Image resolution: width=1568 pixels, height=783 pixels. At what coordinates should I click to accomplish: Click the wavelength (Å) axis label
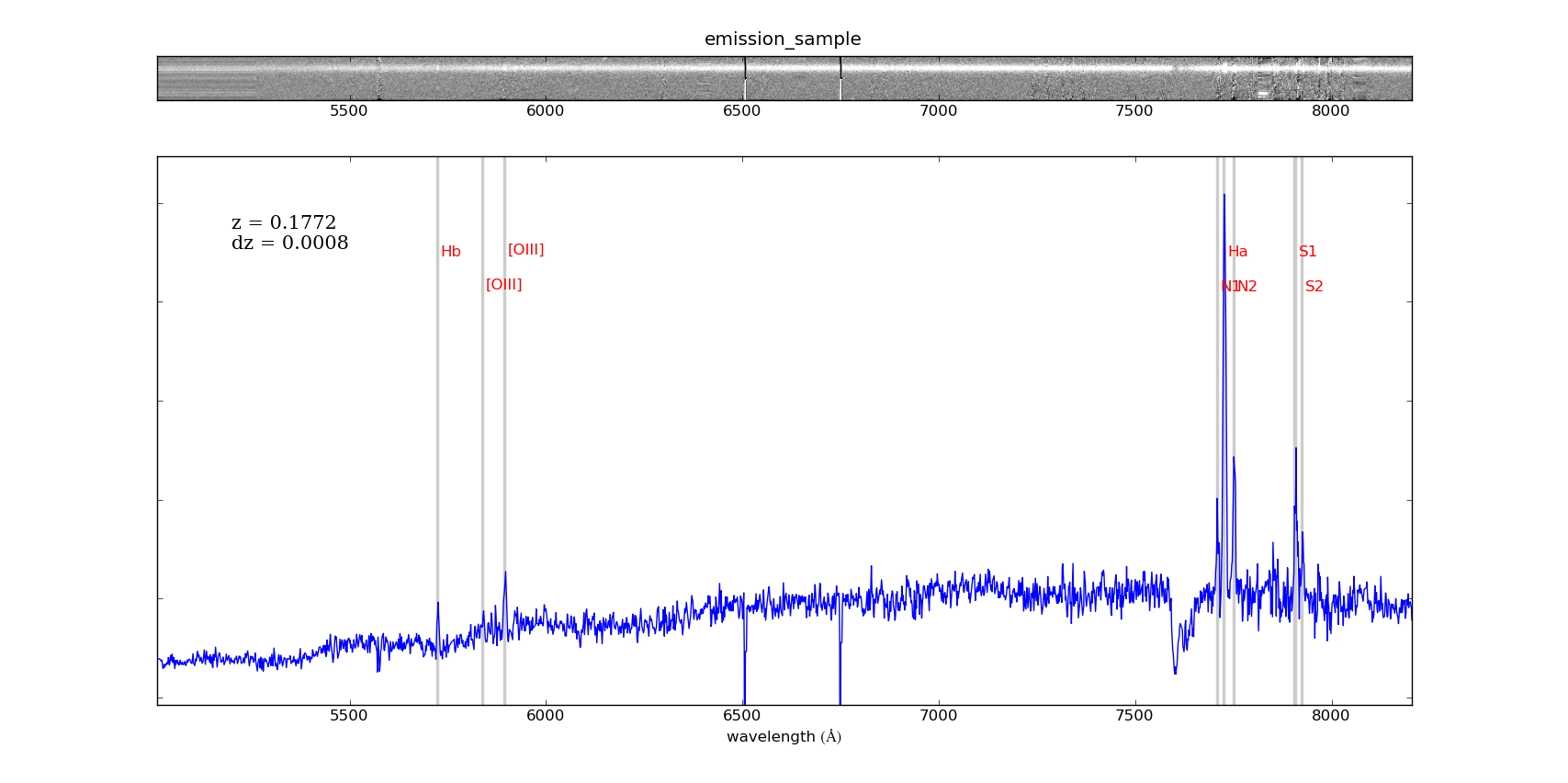pyautogui.click(x=784, y=737)
